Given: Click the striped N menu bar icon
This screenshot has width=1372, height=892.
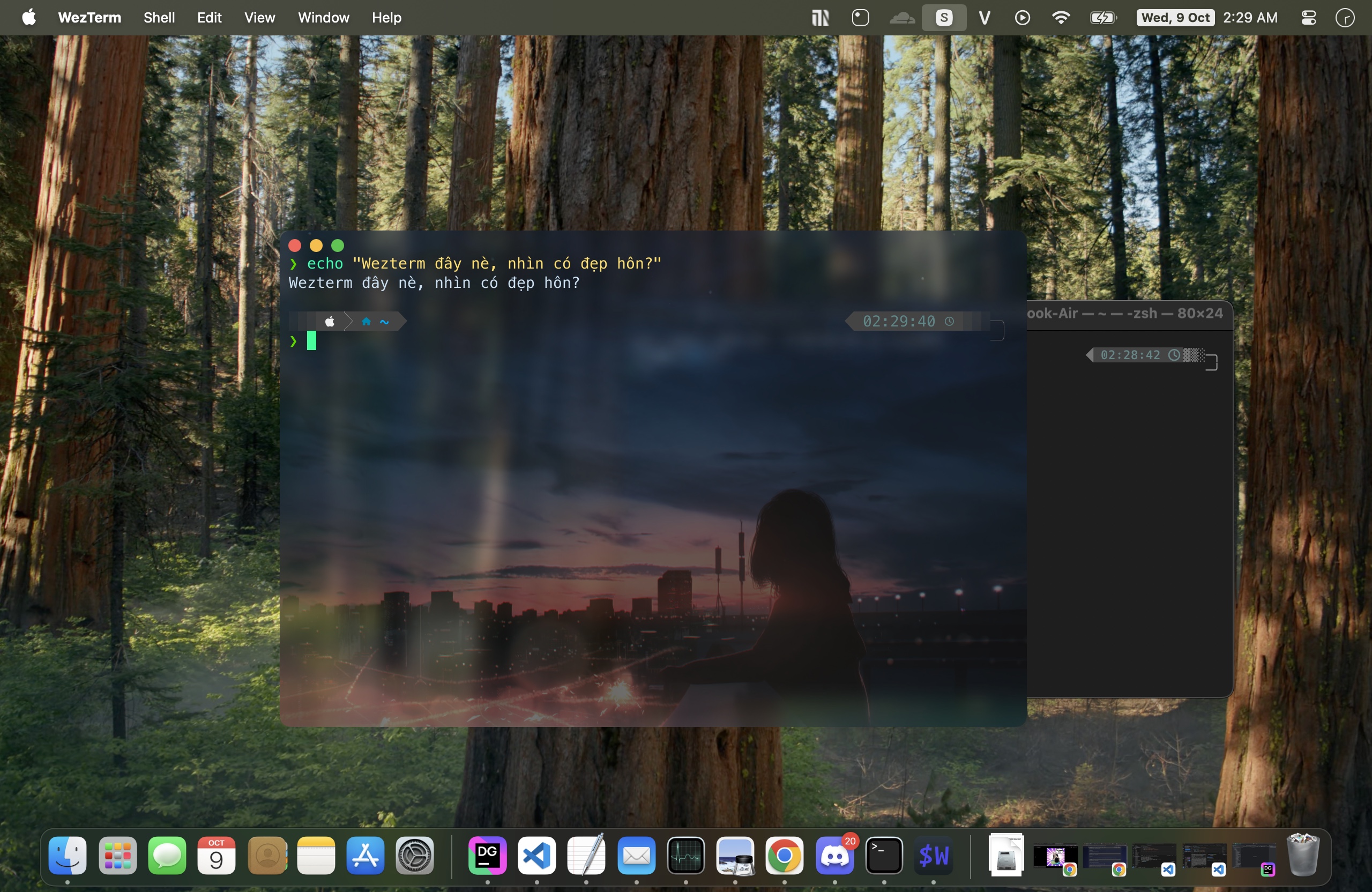Looking at the screenshot, I should click(x=820, y=17).
